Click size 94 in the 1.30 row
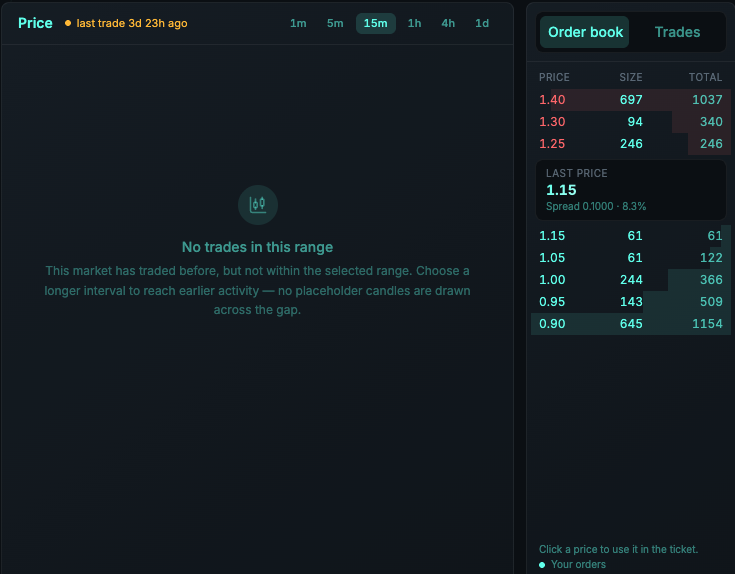Viewport: 735px width, 574px height. click(x=635, y=122)
